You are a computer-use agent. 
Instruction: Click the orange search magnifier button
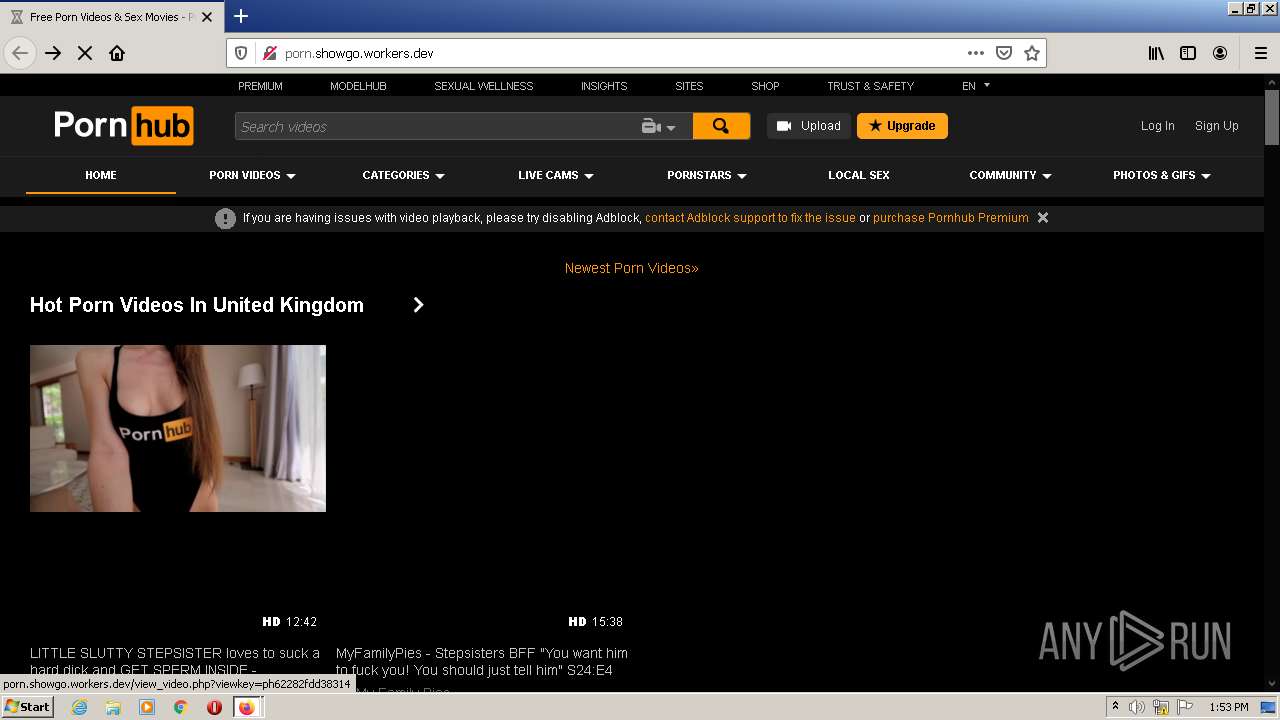pyautogui.click(x=721, y=126)
